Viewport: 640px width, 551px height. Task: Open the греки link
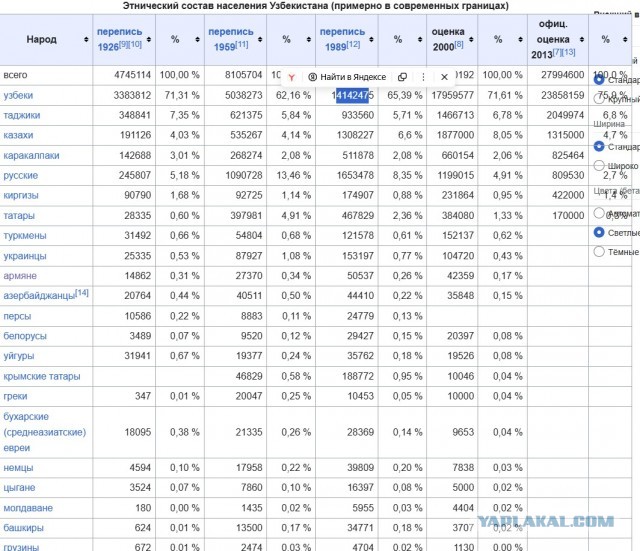[x=15, y=396]
